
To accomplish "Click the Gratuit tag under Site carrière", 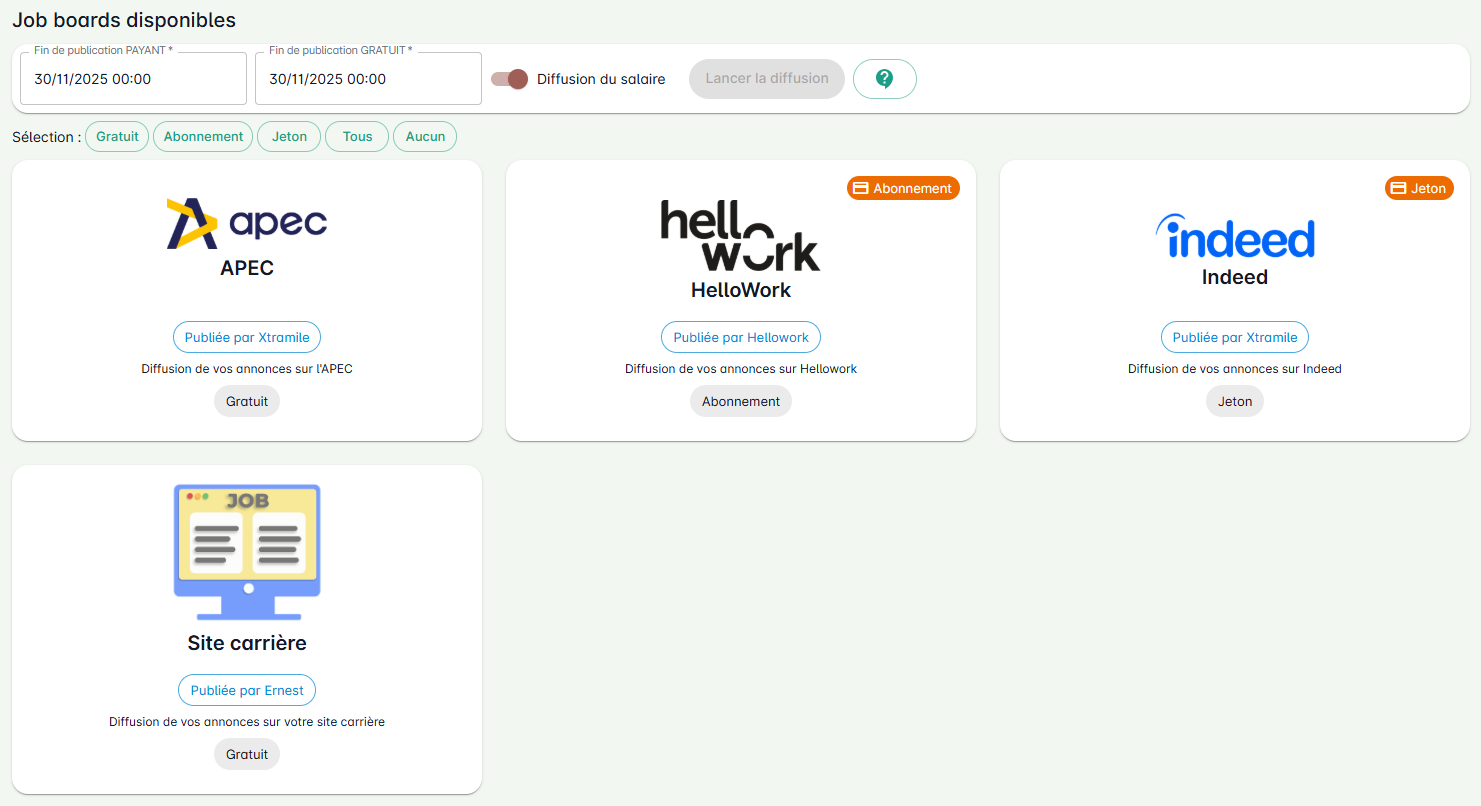I will (247, 754).
